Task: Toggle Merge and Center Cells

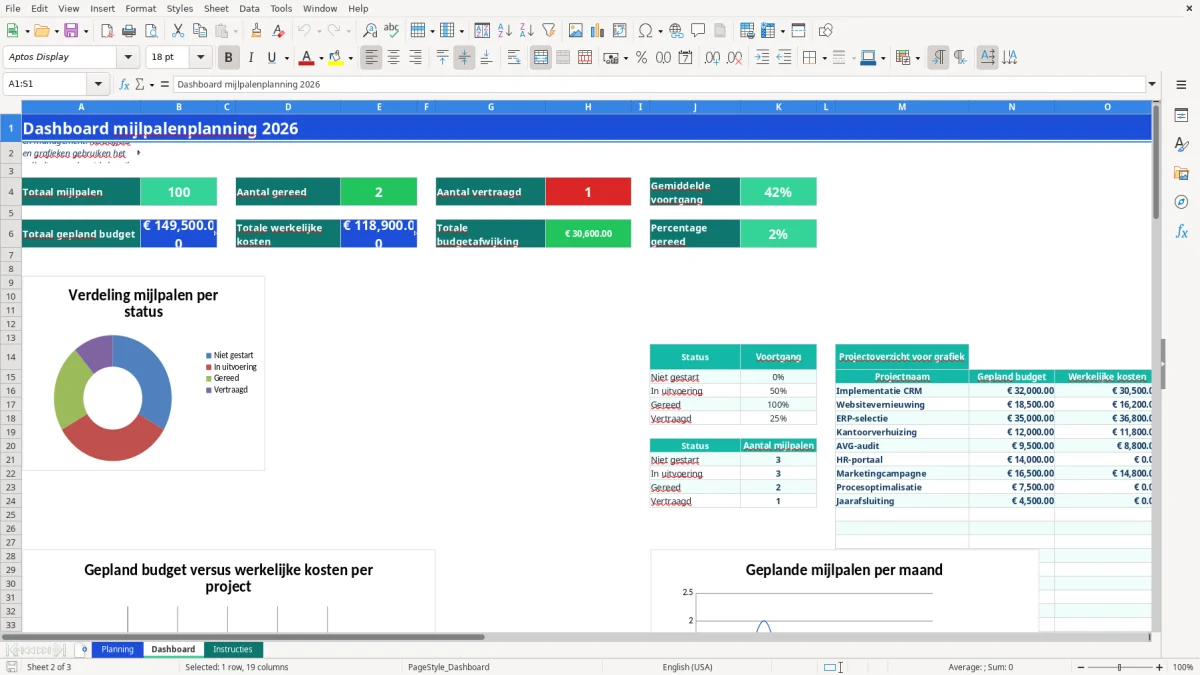Action: 541,58
